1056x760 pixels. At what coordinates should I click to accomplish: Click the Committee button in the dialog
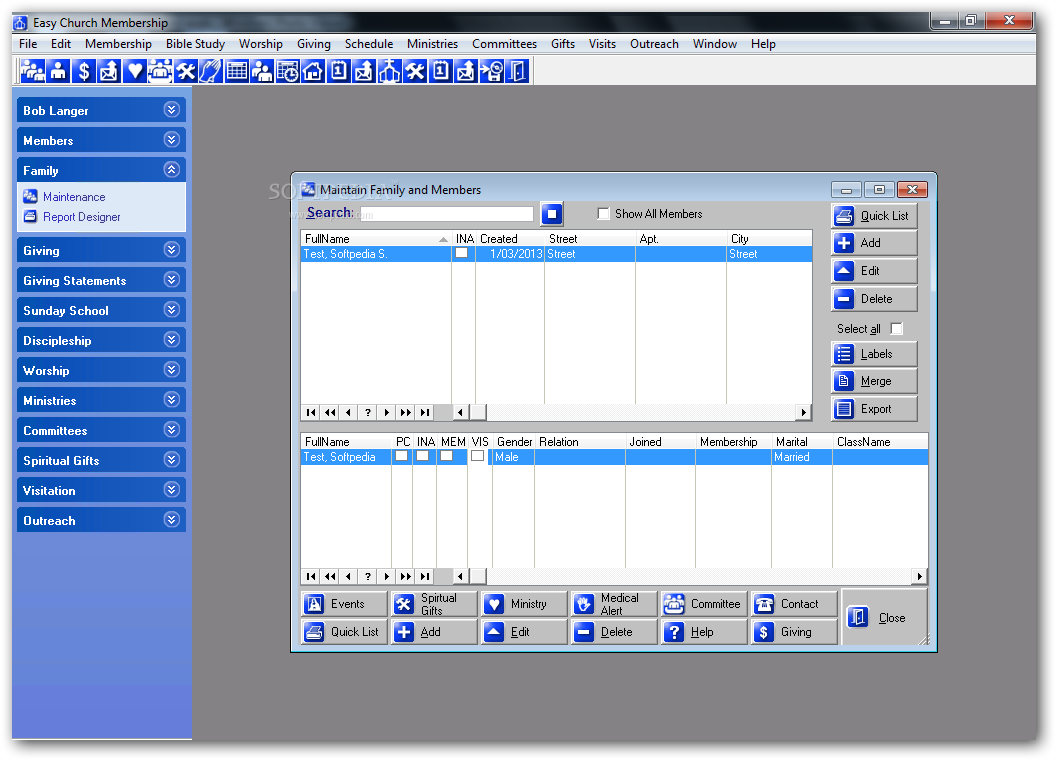tap(704, 604)
